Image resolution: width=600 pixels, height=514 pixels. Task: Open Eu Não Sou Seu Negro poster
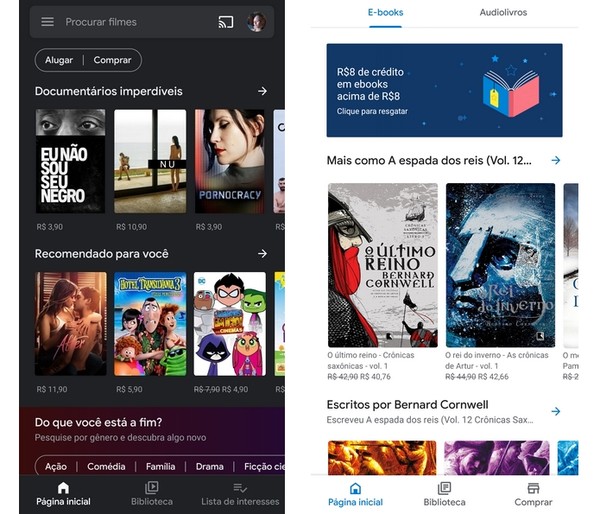[70, 161]
